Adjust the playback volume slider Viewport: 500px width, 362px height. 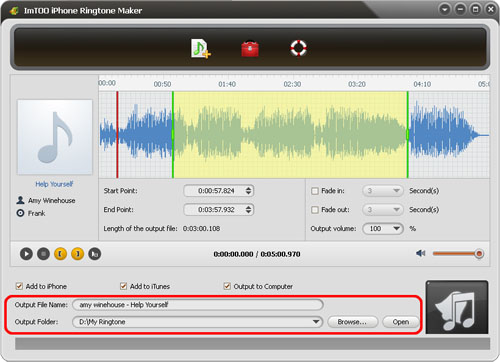(x=458, y=254)
